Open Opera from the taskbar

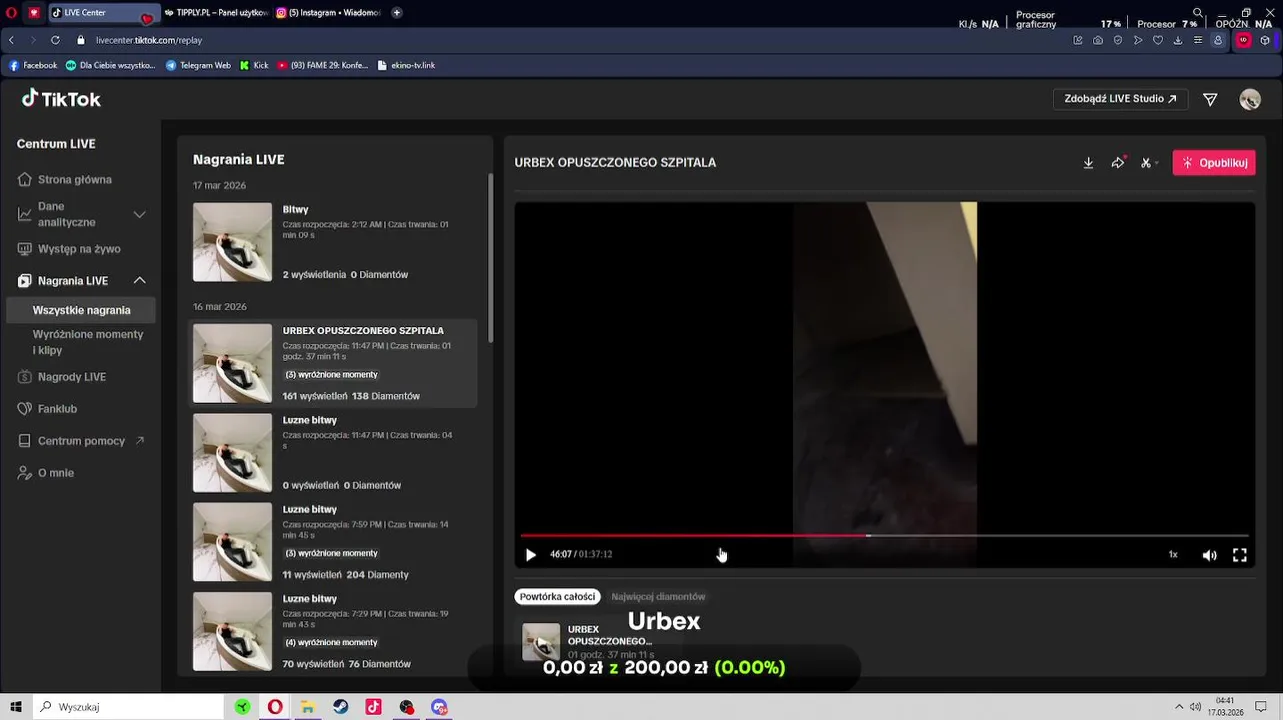coord(275,707)
